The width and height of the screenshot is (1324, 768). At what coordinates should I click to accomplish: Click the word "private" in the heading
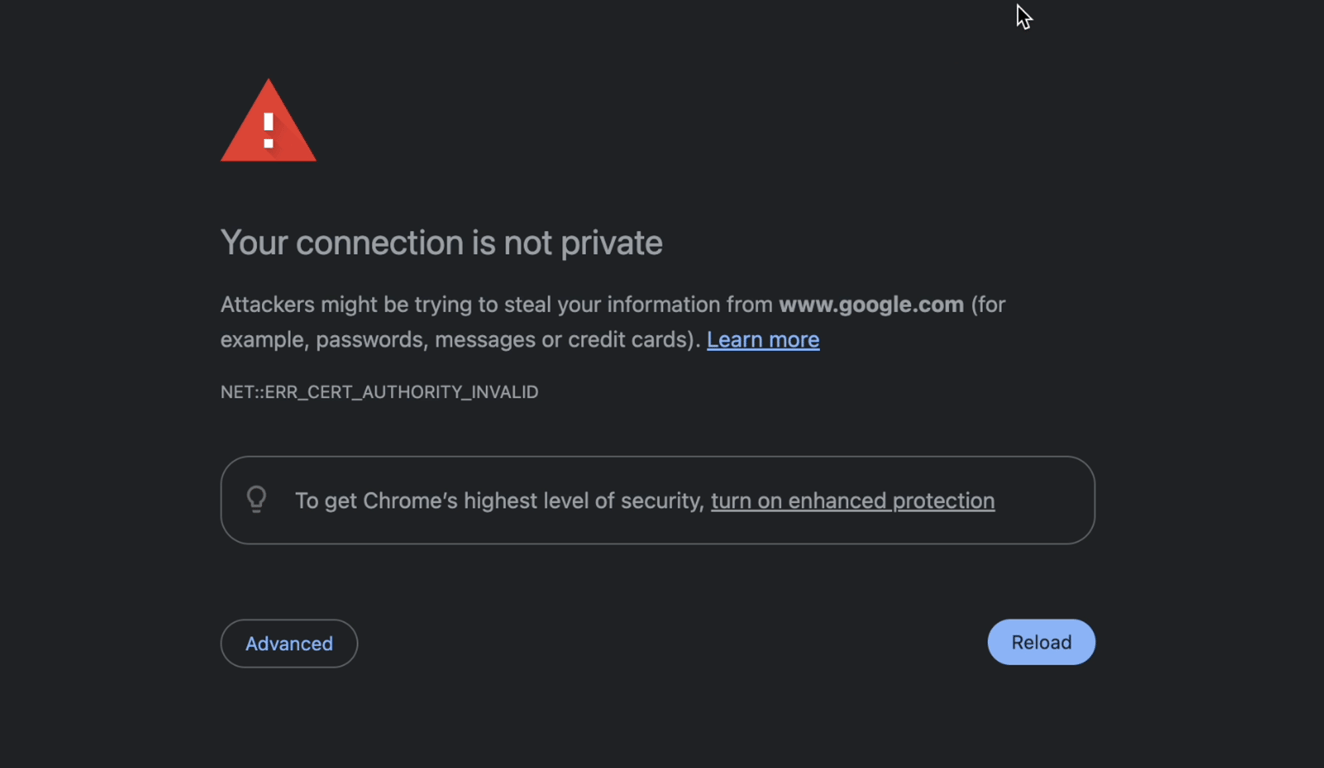[x=611, y=243]
